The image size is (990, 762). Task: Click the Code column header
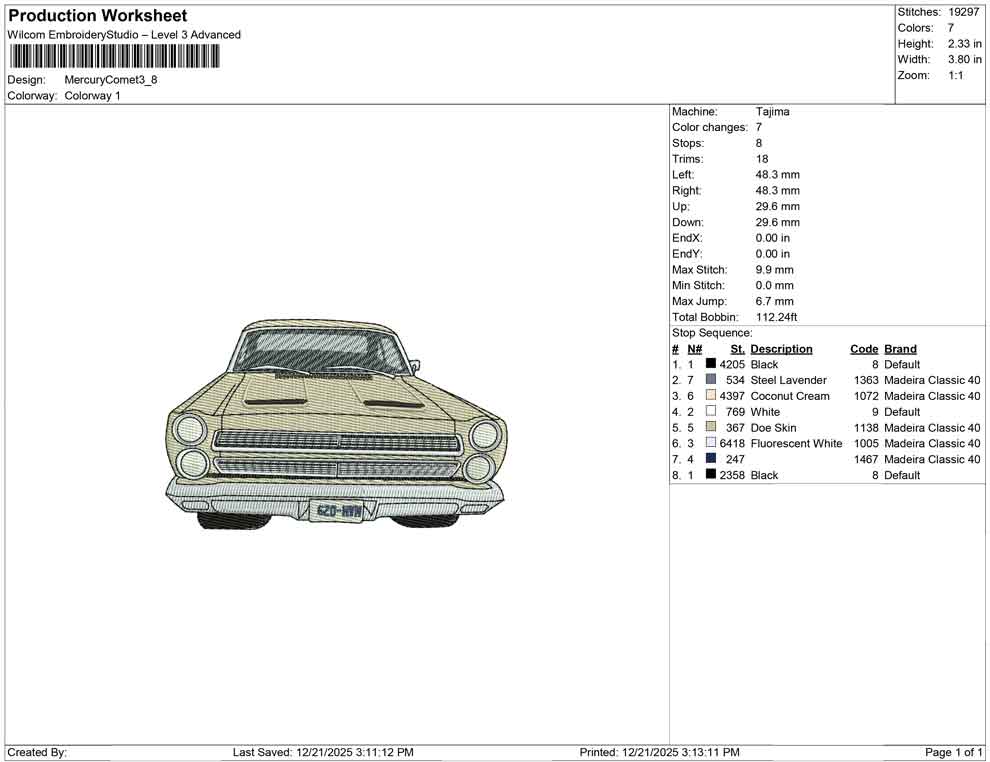click(864, 348)
